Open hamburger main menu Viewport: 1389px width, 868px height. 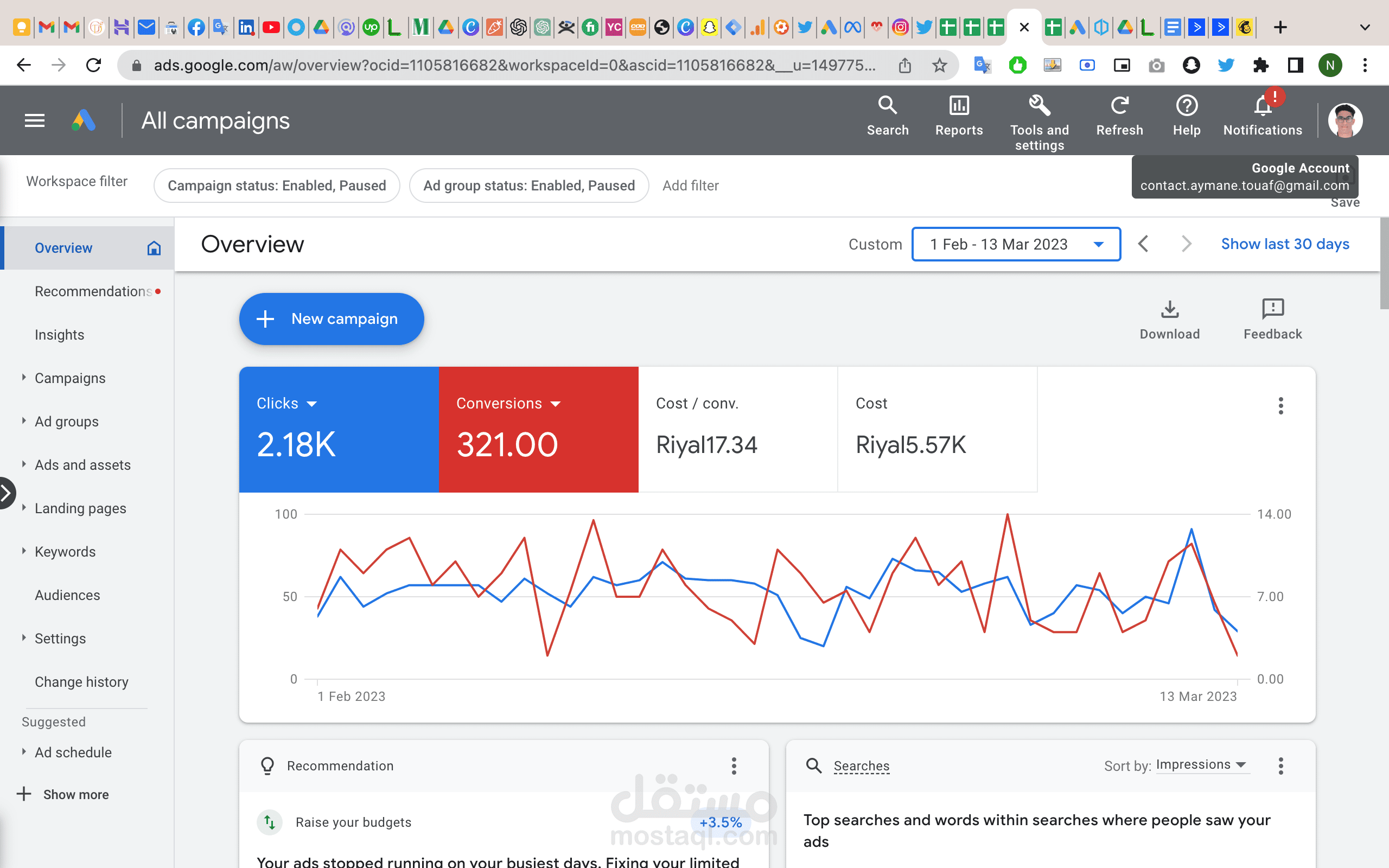pyautogui.click(x=34, y=120)
